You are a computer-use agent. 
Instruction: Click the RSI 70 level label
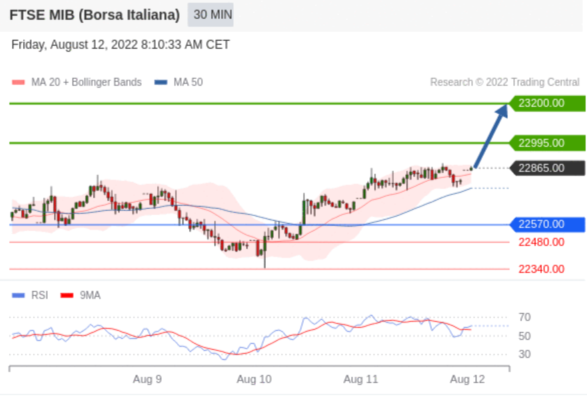point(524,318)
